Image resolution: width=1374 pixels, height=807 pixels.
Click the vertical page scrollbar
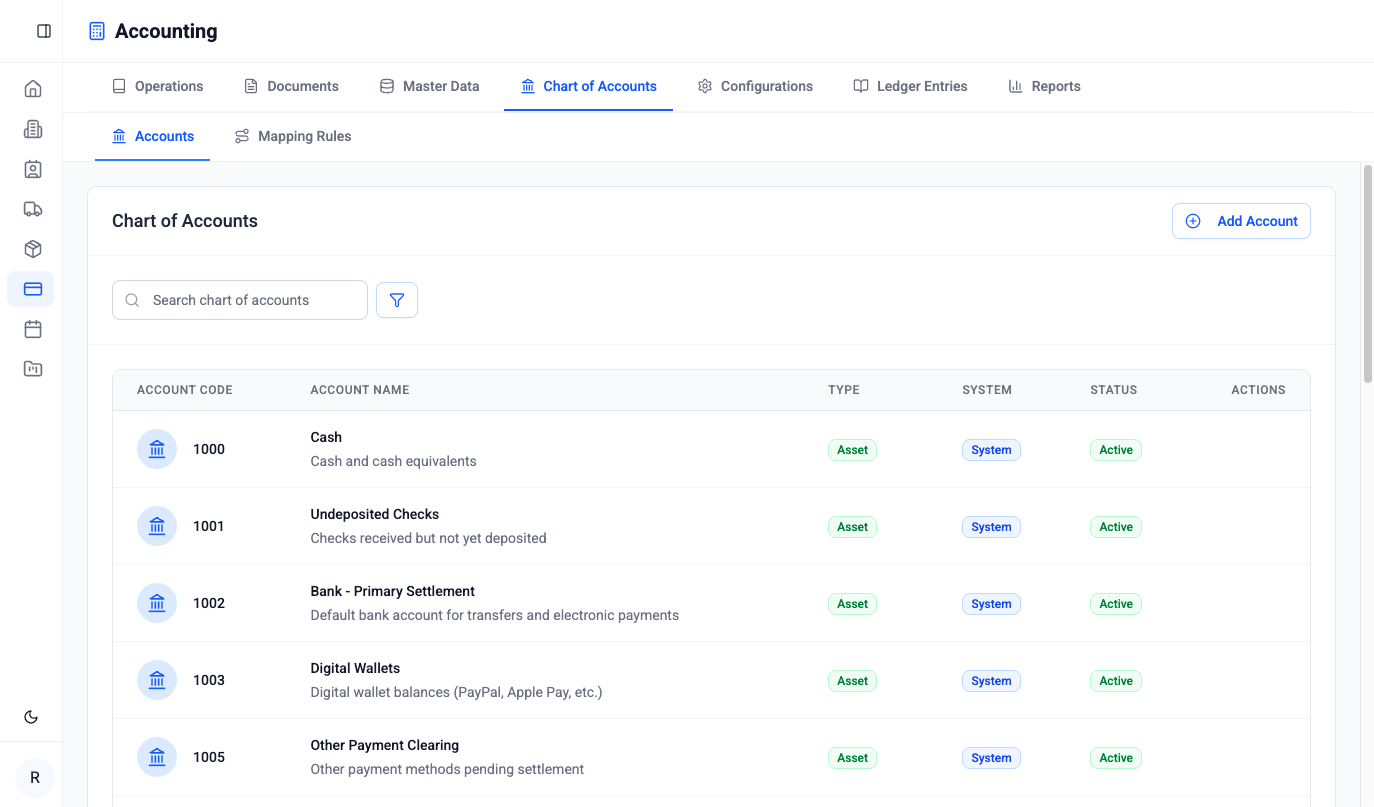point(1367,275)
